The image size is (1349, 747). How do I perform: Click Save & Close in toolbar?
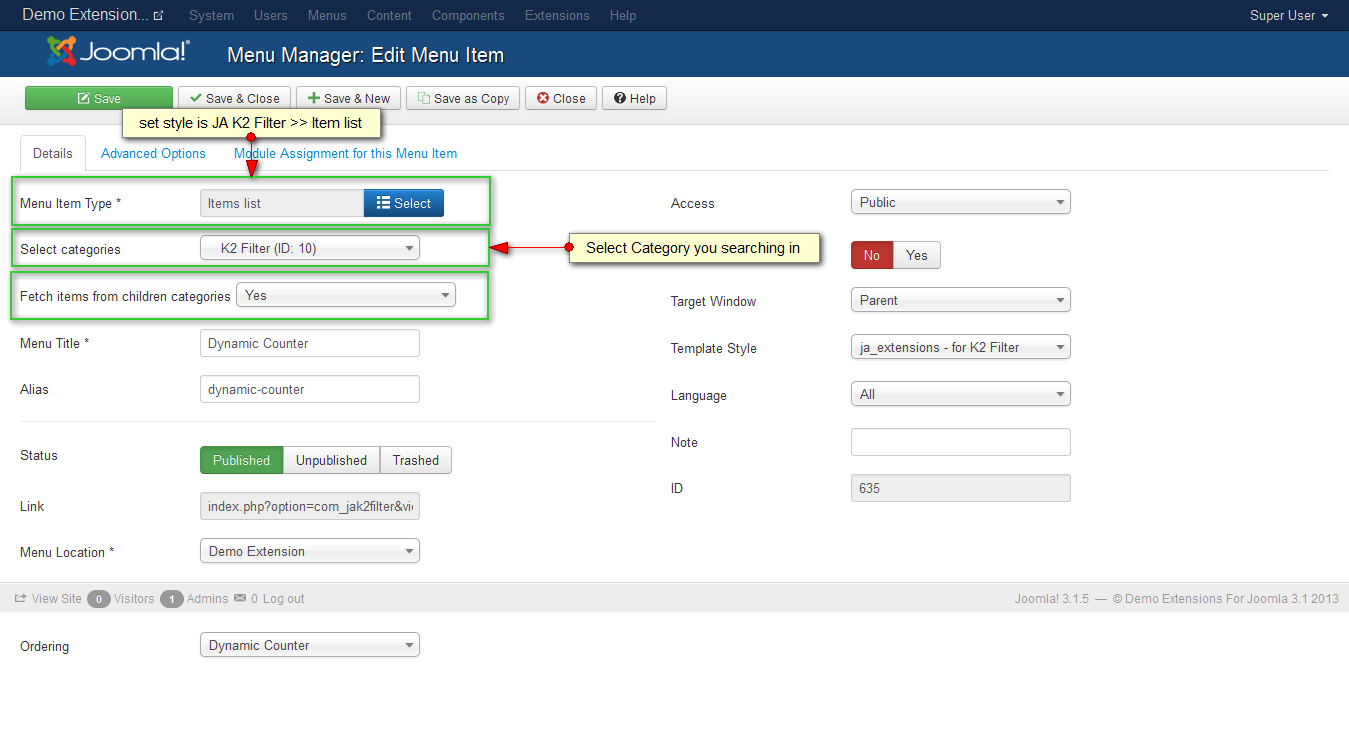[235, 98]
